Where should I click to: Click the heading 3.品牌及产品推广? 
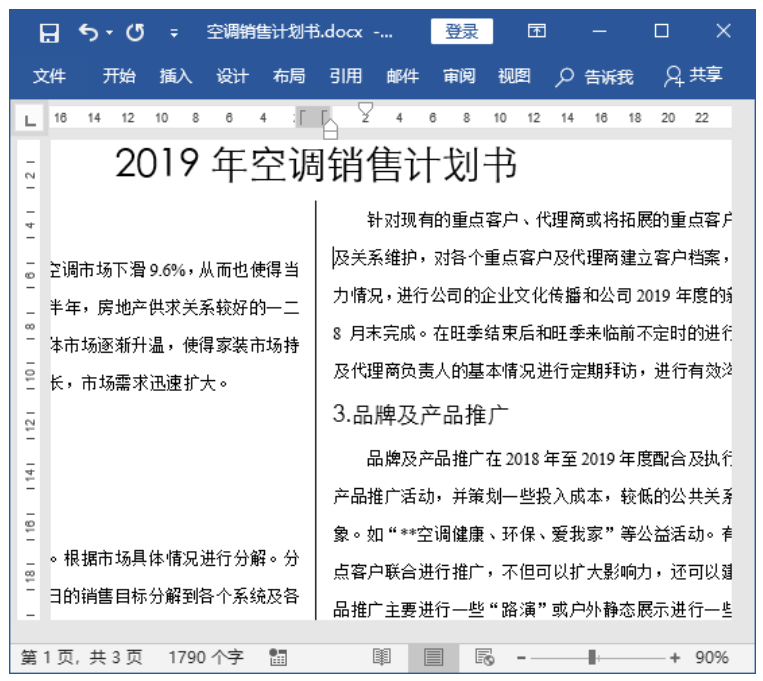pyautogui.click(x=420, y=415)
